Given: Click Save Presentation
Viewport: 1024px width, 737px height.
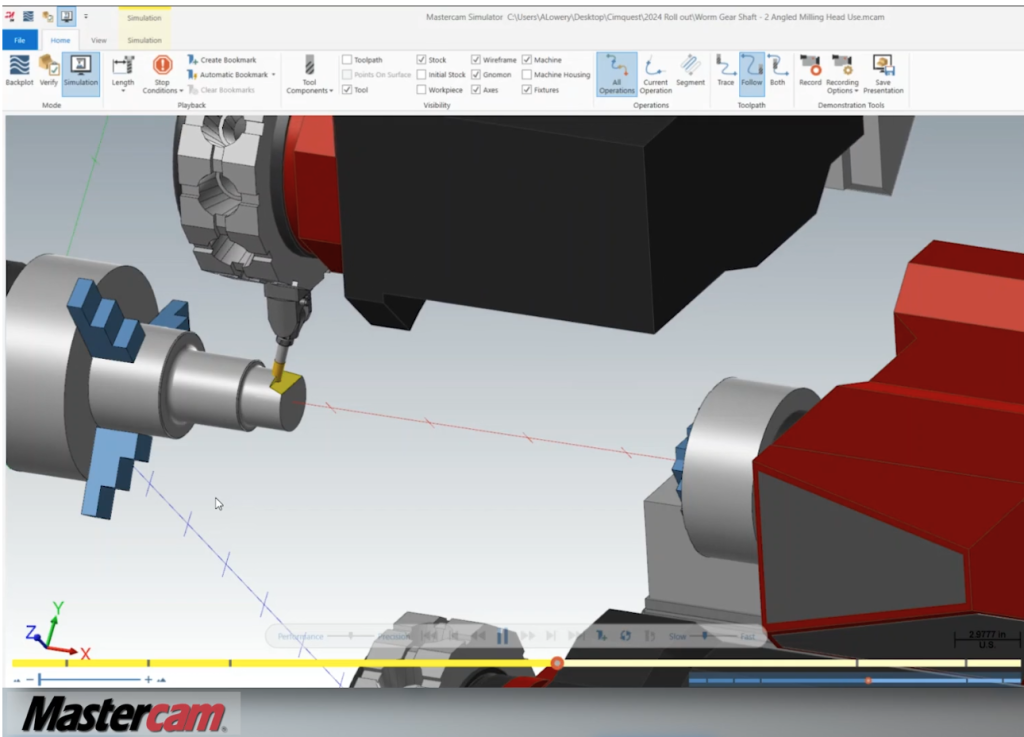Looking at the screenshot, I should (x=883, y=74).
